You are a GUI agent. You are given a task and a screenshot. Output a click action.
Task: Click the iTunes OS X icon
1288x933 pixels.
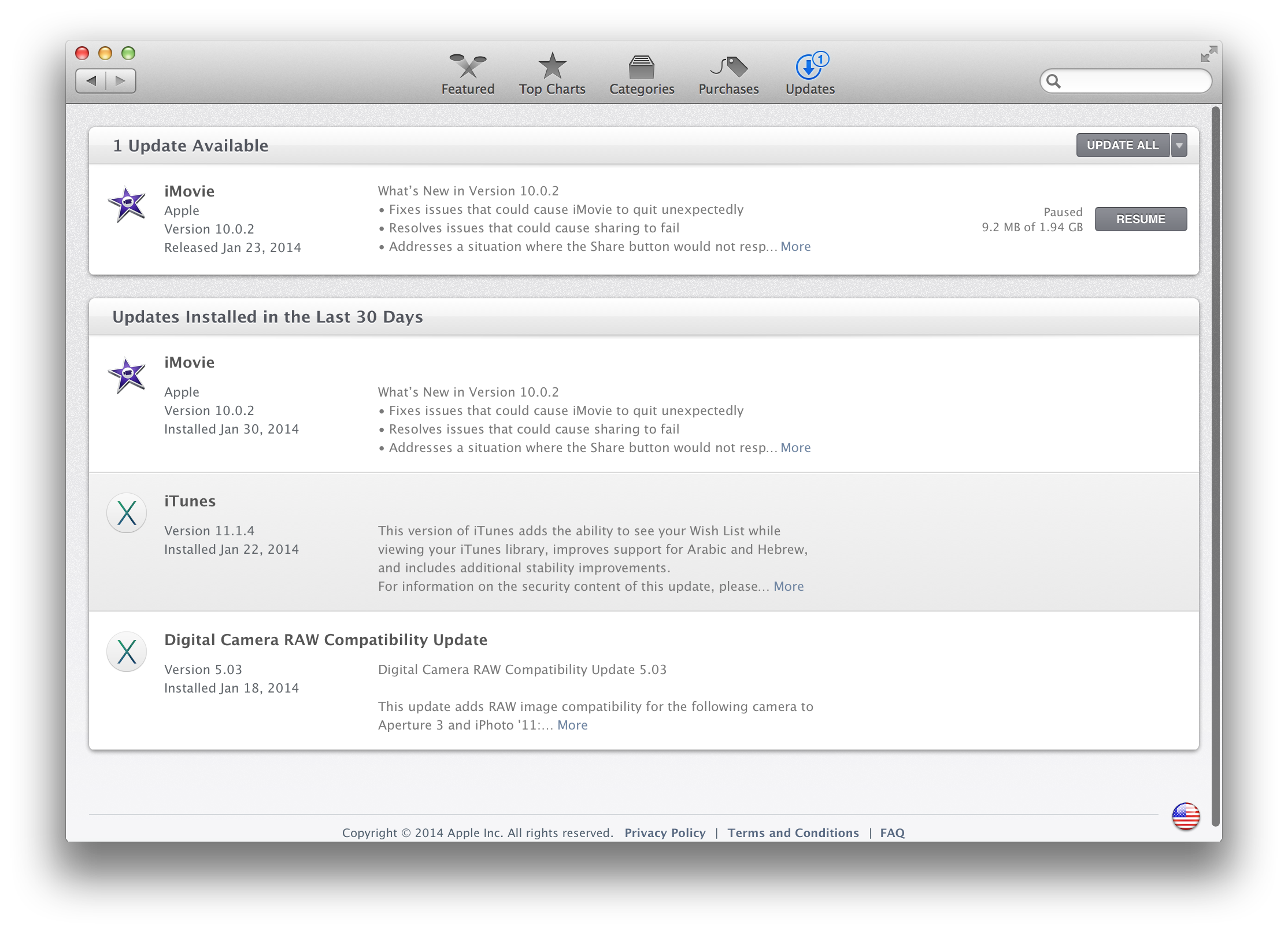[x=127, y=513]
